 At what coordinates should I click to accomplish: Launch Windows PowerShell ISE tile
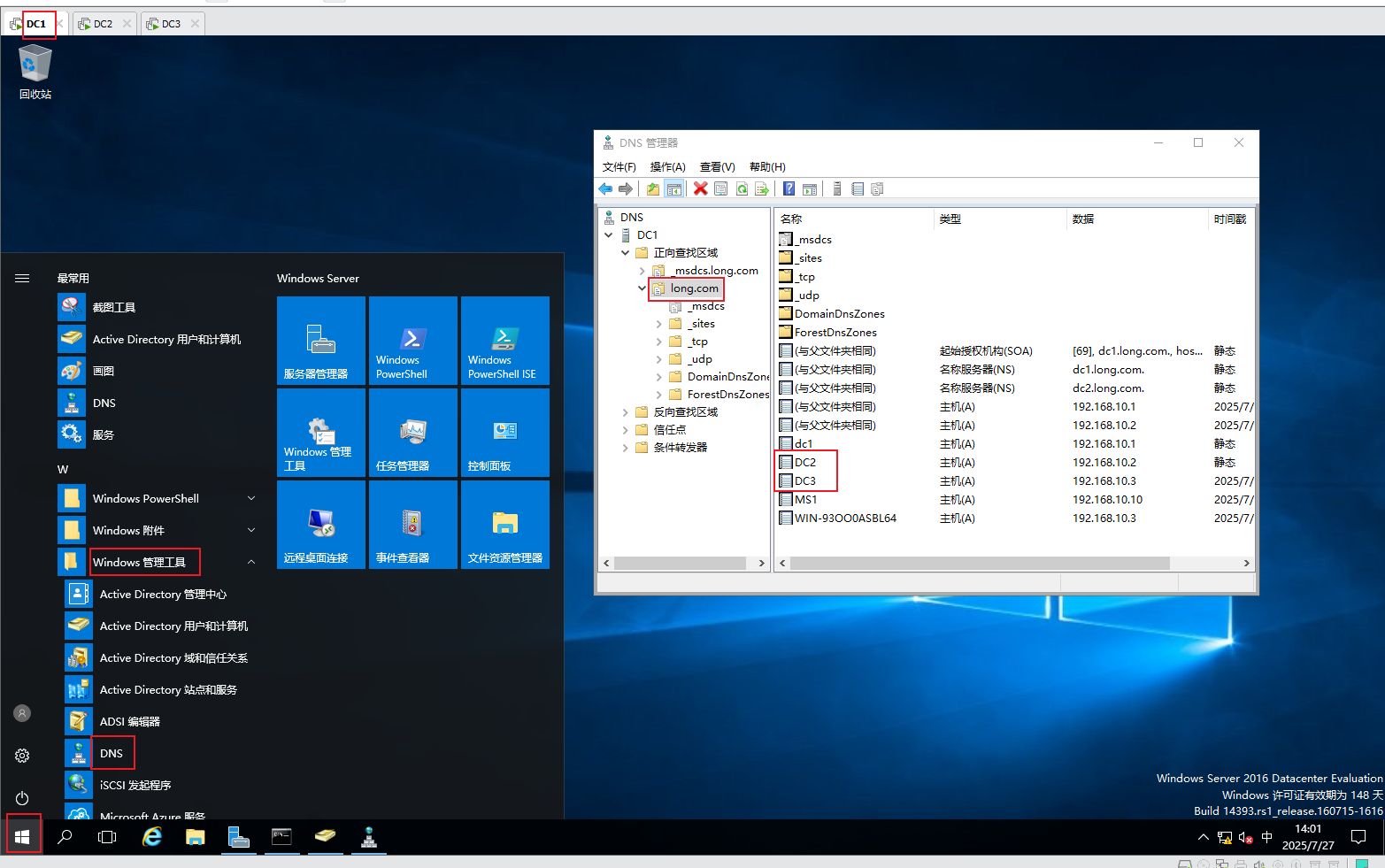(x=505, y=340)
